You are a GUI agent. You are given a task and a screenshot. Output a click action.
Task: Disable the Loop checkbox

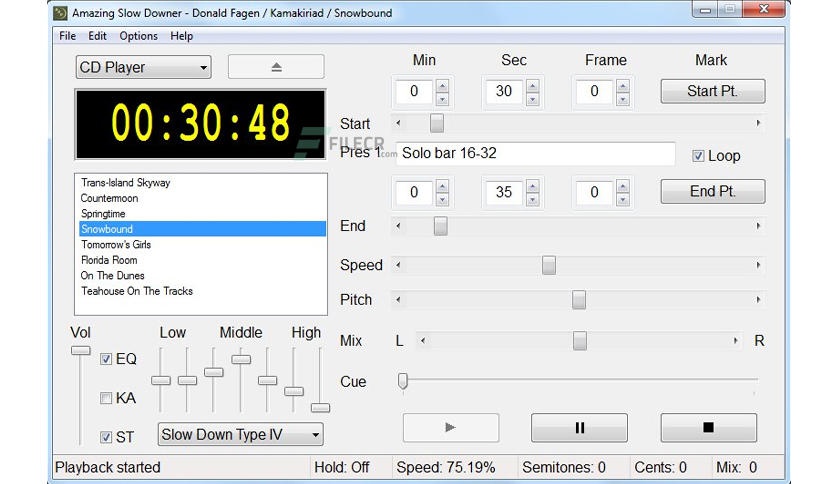pos(698,156)
